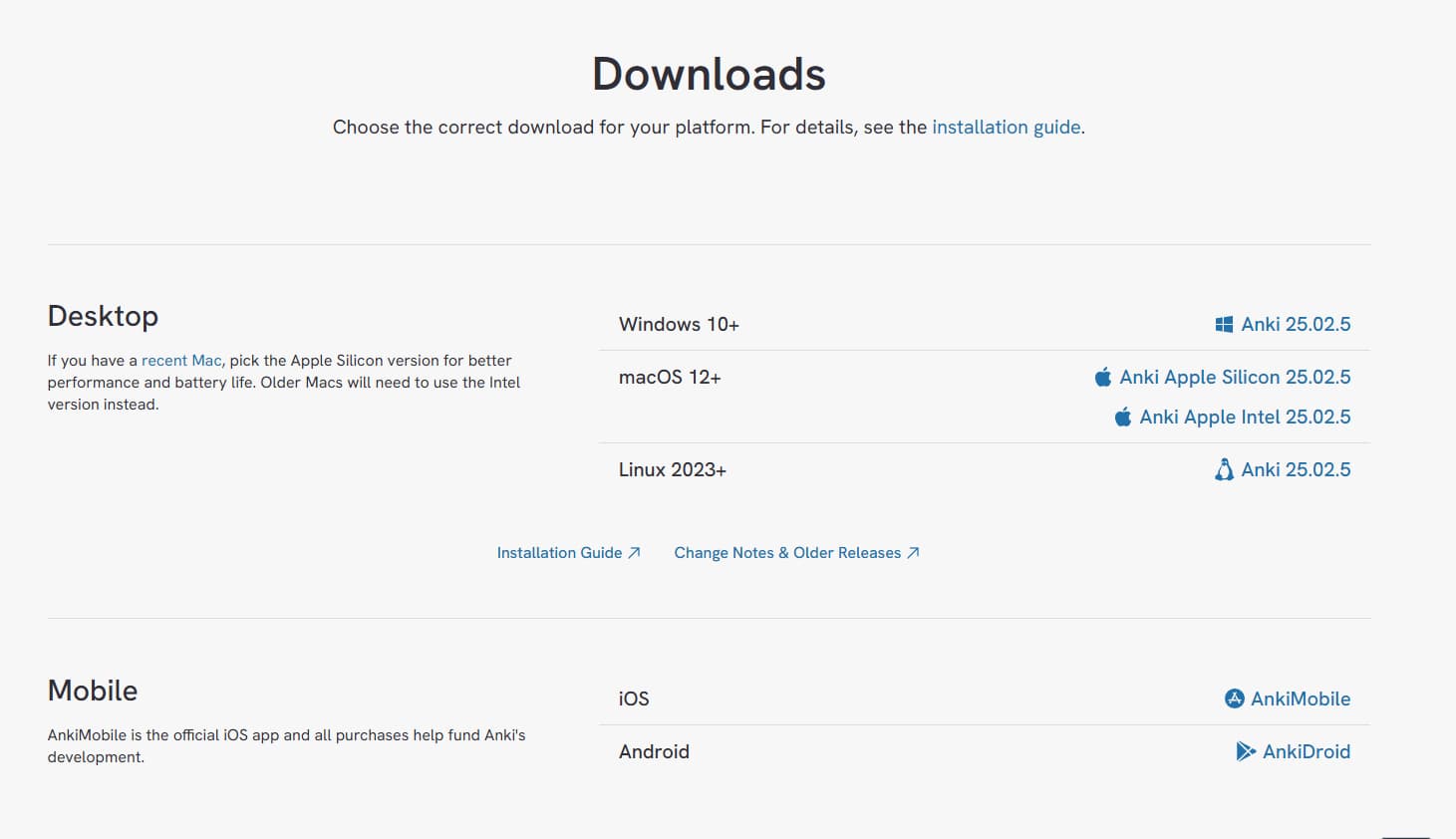The height and width of the screenshot is (839, 1456).
Task: Click the 'macOS 12+' platform label
Action: coord(670,377)
